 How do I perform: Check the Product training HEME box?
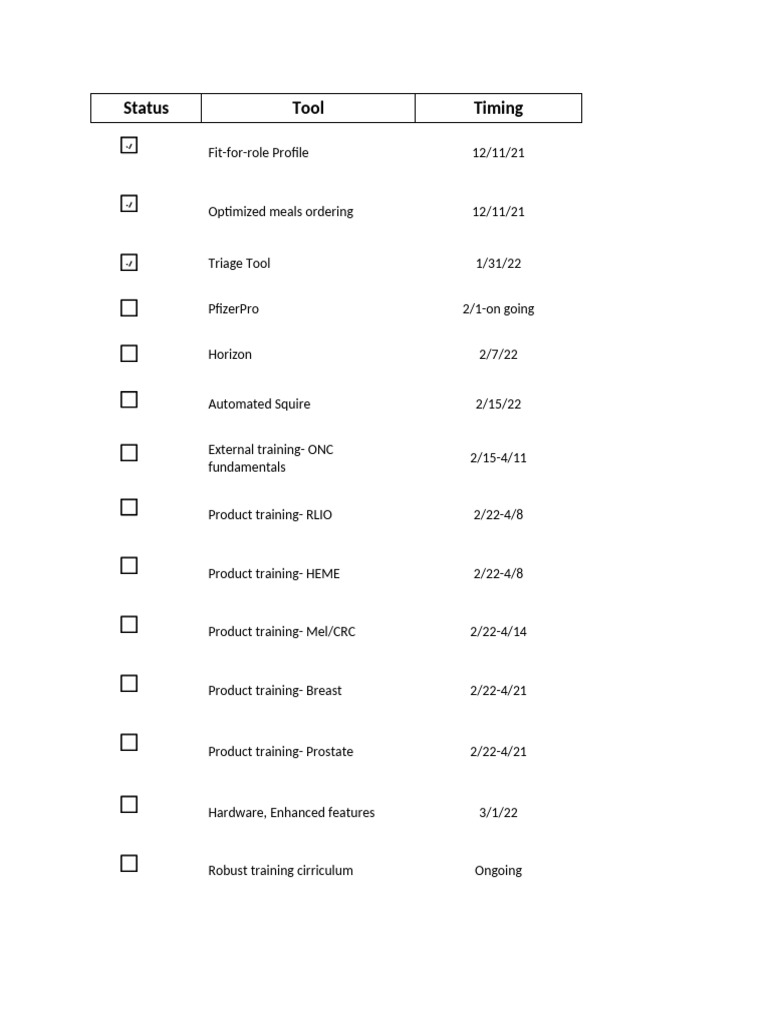point(129,566)
